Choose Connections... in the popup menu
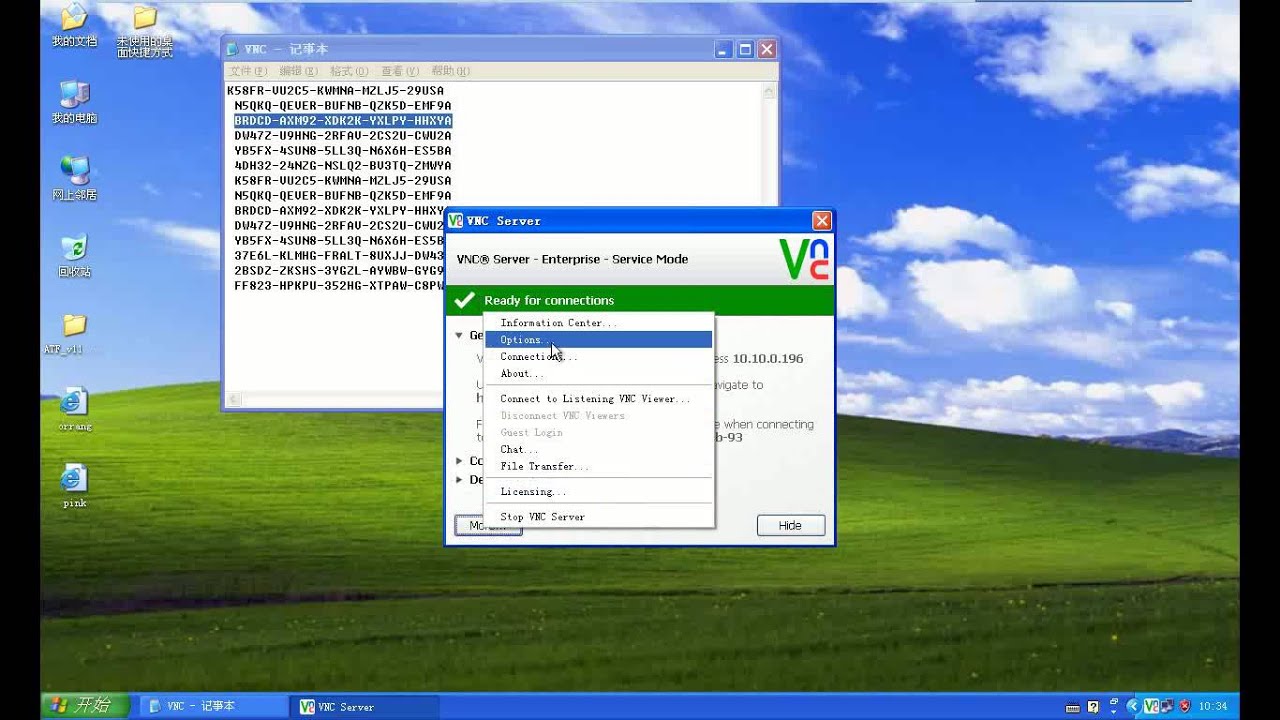This screenshot has width=1280, height=720. click(x=598, y=357)
